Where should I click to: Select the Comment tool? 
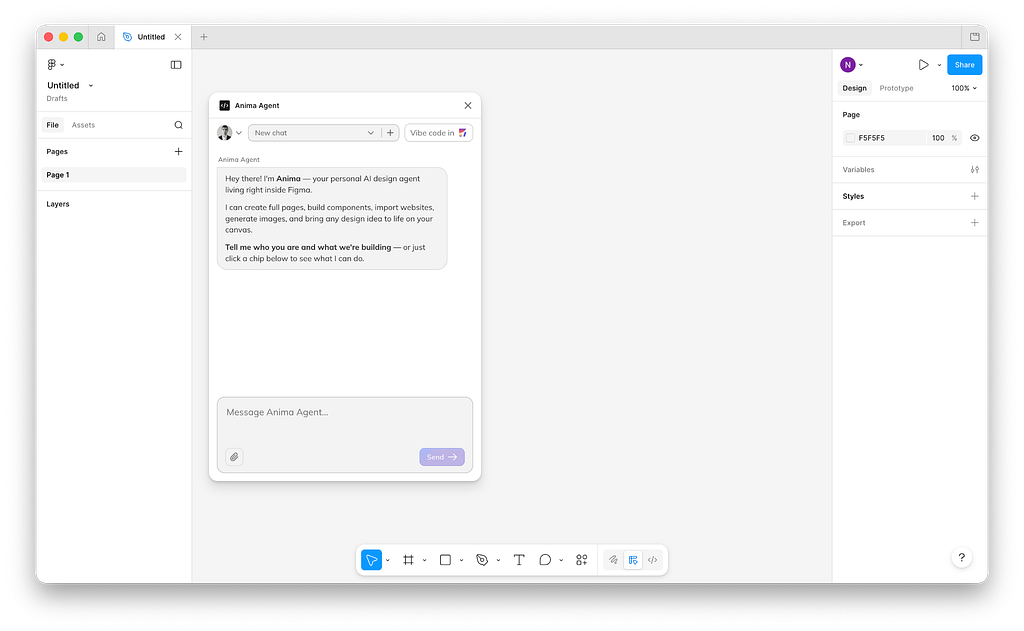click(545, 560)
